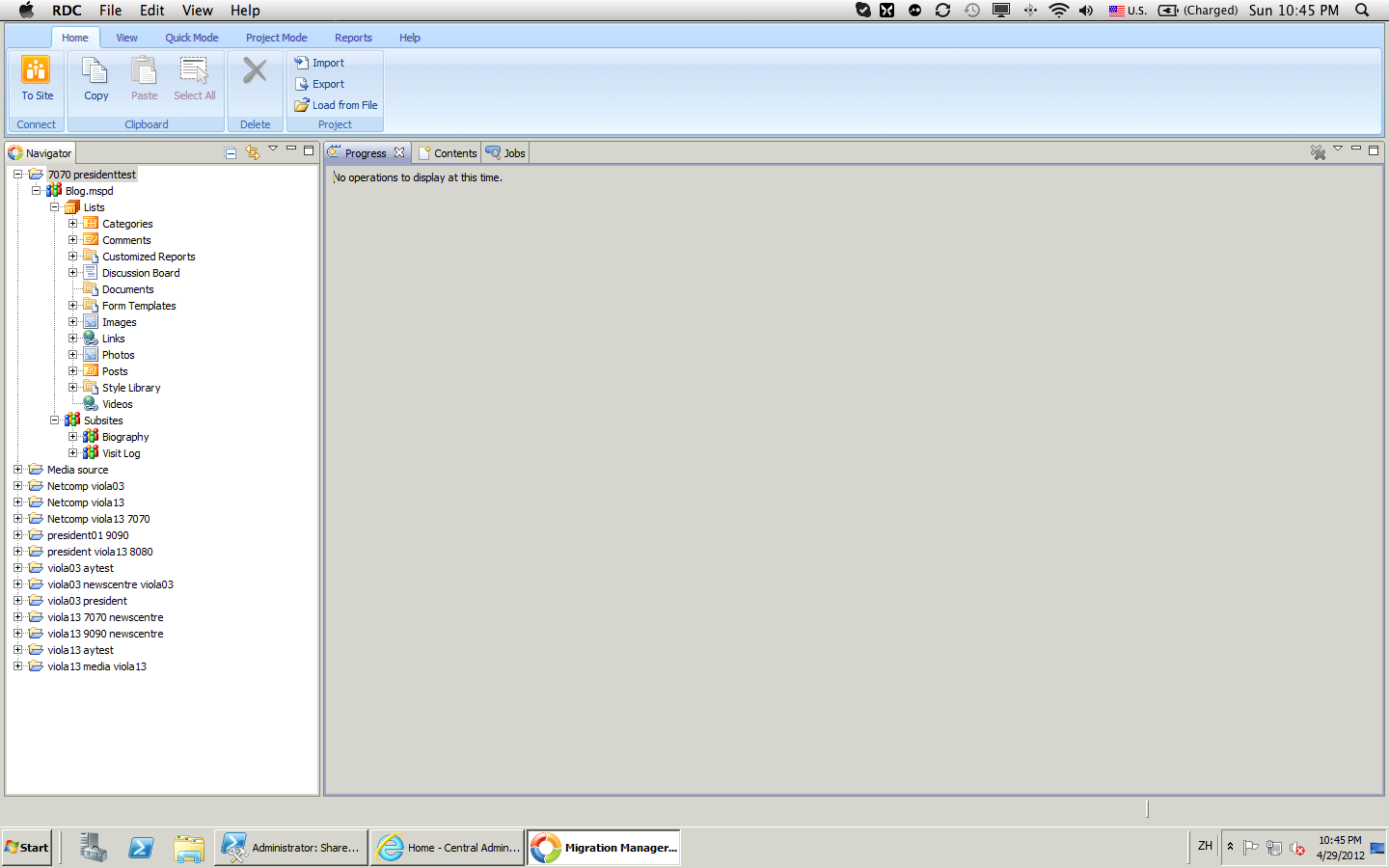Select the Documents library icon
This screenshot has width=1389, height=868.
point(91,288)
